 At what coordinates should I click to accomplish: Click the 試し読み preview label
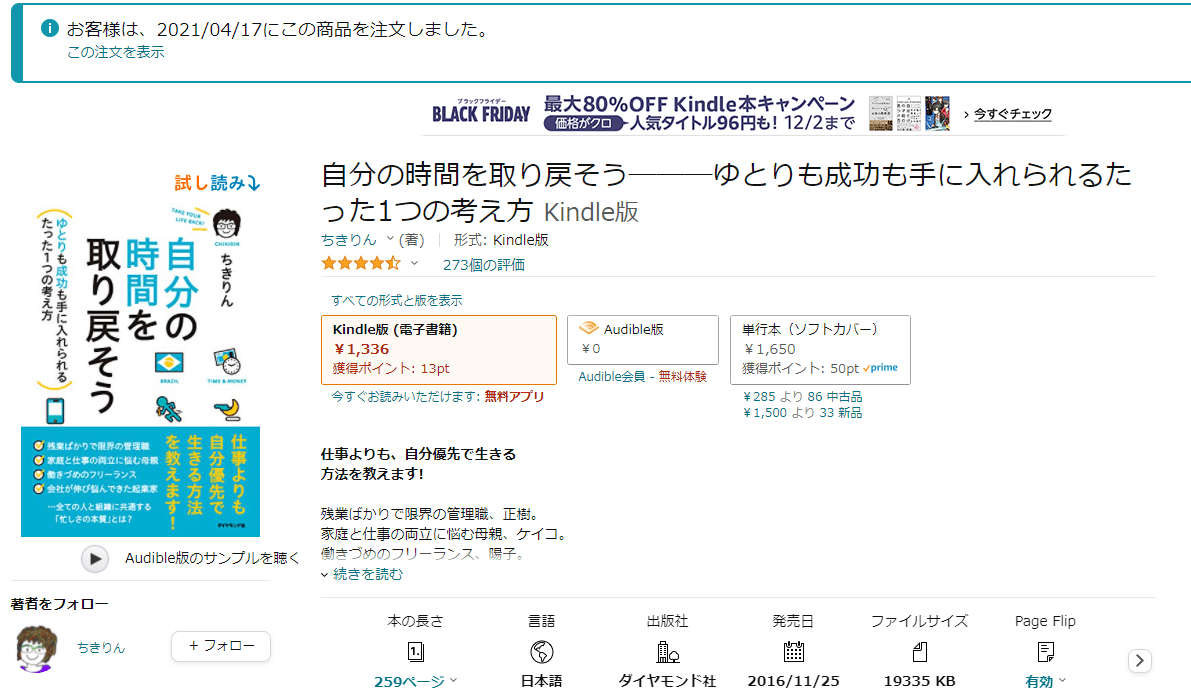coord(217,183)
